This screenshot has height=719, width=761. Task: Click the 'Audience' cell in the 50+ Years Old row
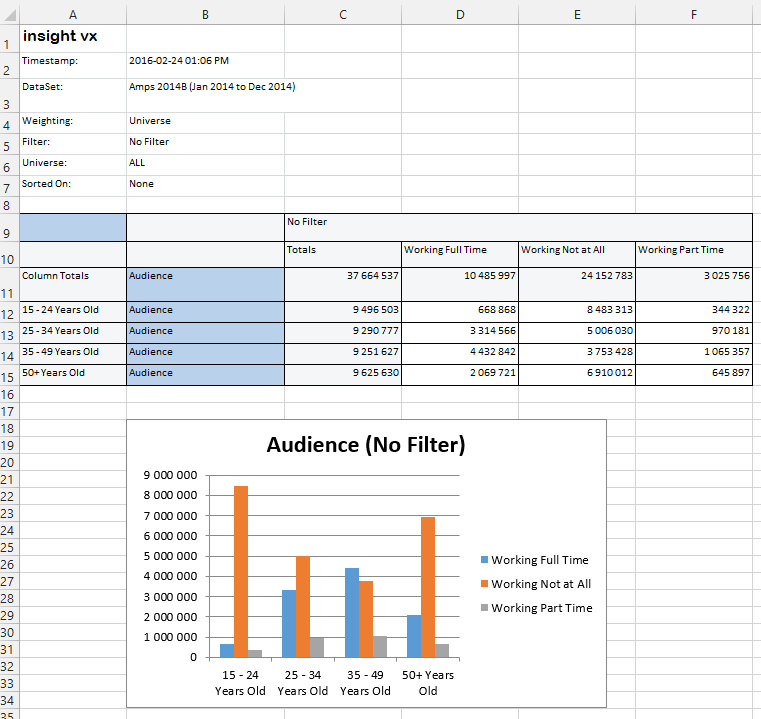click(205, 375)
